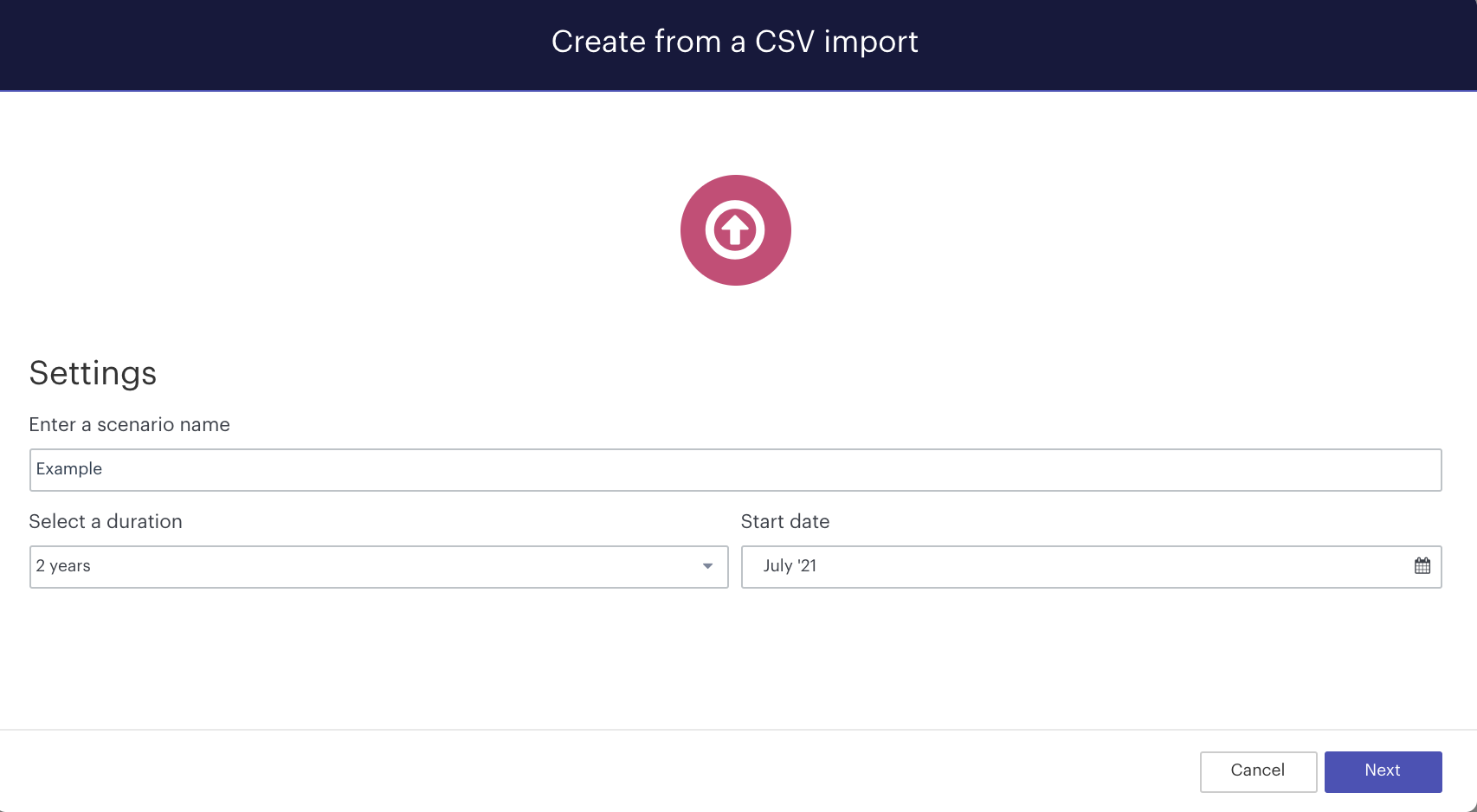Click the Next button
This screenshot has width=1477, height=812.
click(1383, 771)
